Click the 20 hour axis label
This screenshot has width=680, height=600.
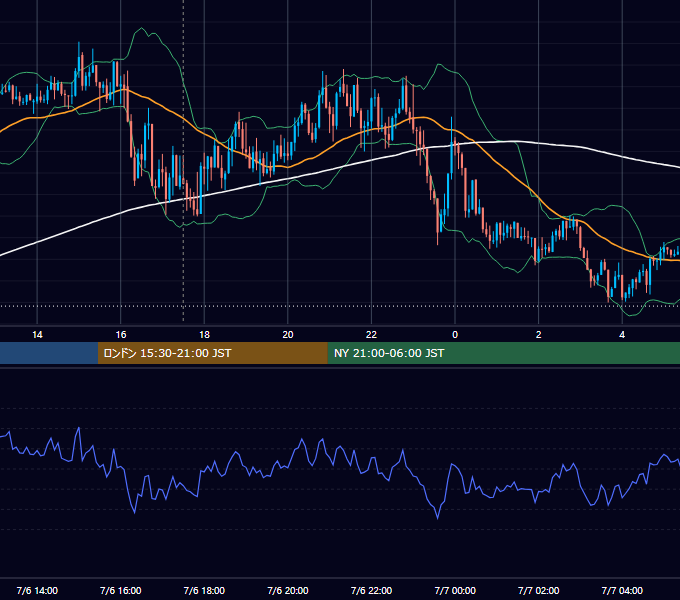click(288, 335)
